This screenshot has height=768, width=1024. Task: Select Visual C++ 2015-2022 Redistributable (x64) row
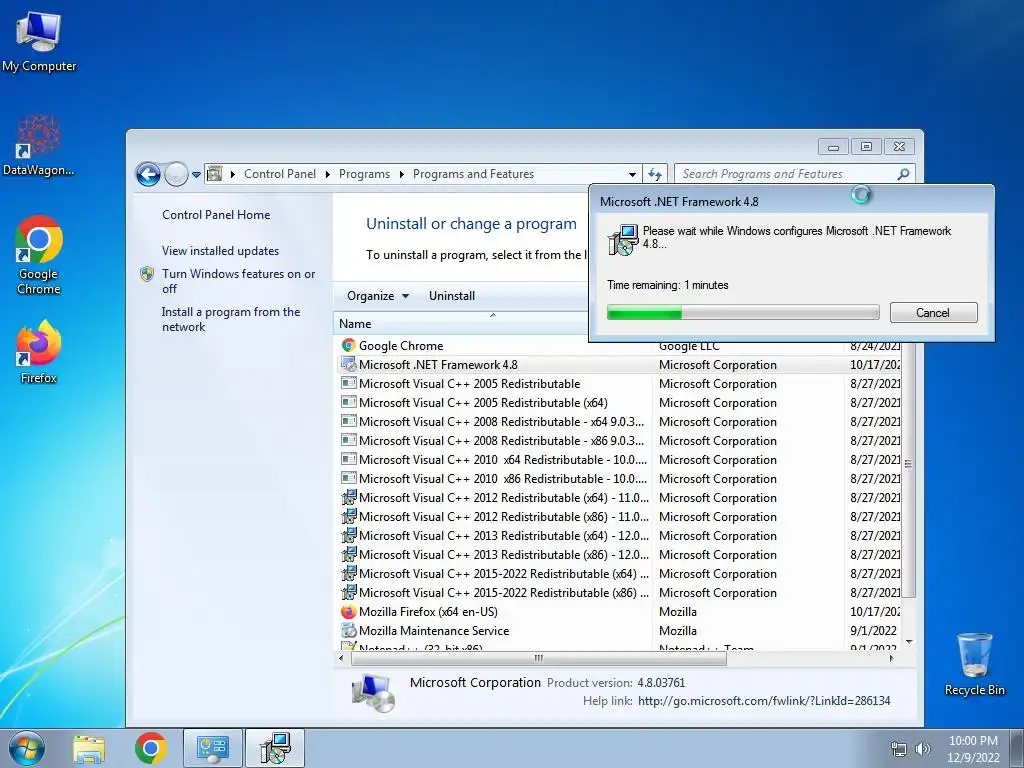619,573
